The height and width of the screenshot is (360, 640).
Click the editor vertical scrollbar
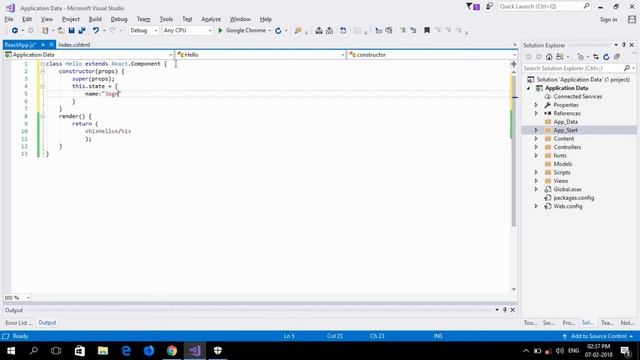coord(513,151)
